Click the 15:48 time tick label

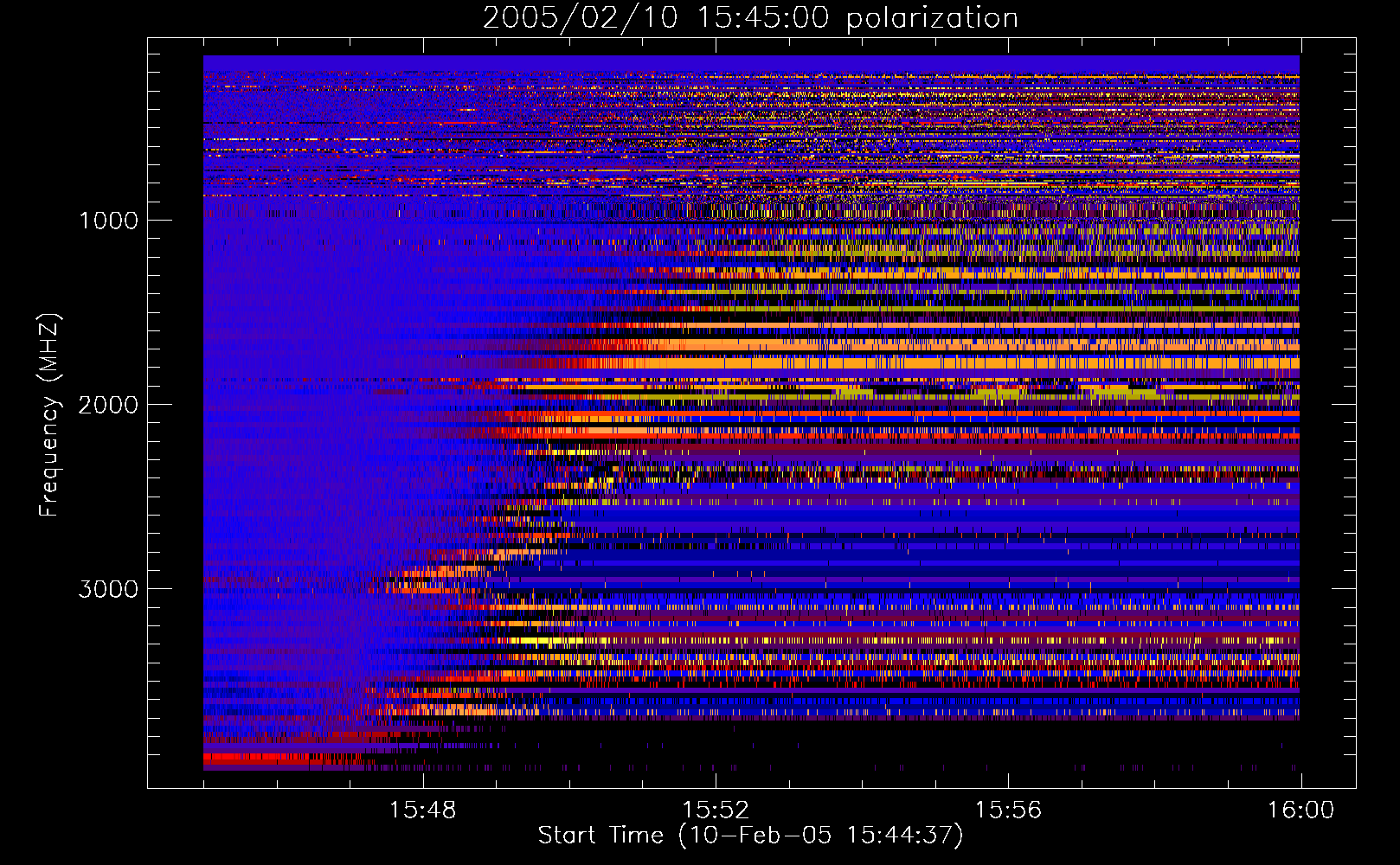click(423, 811)
